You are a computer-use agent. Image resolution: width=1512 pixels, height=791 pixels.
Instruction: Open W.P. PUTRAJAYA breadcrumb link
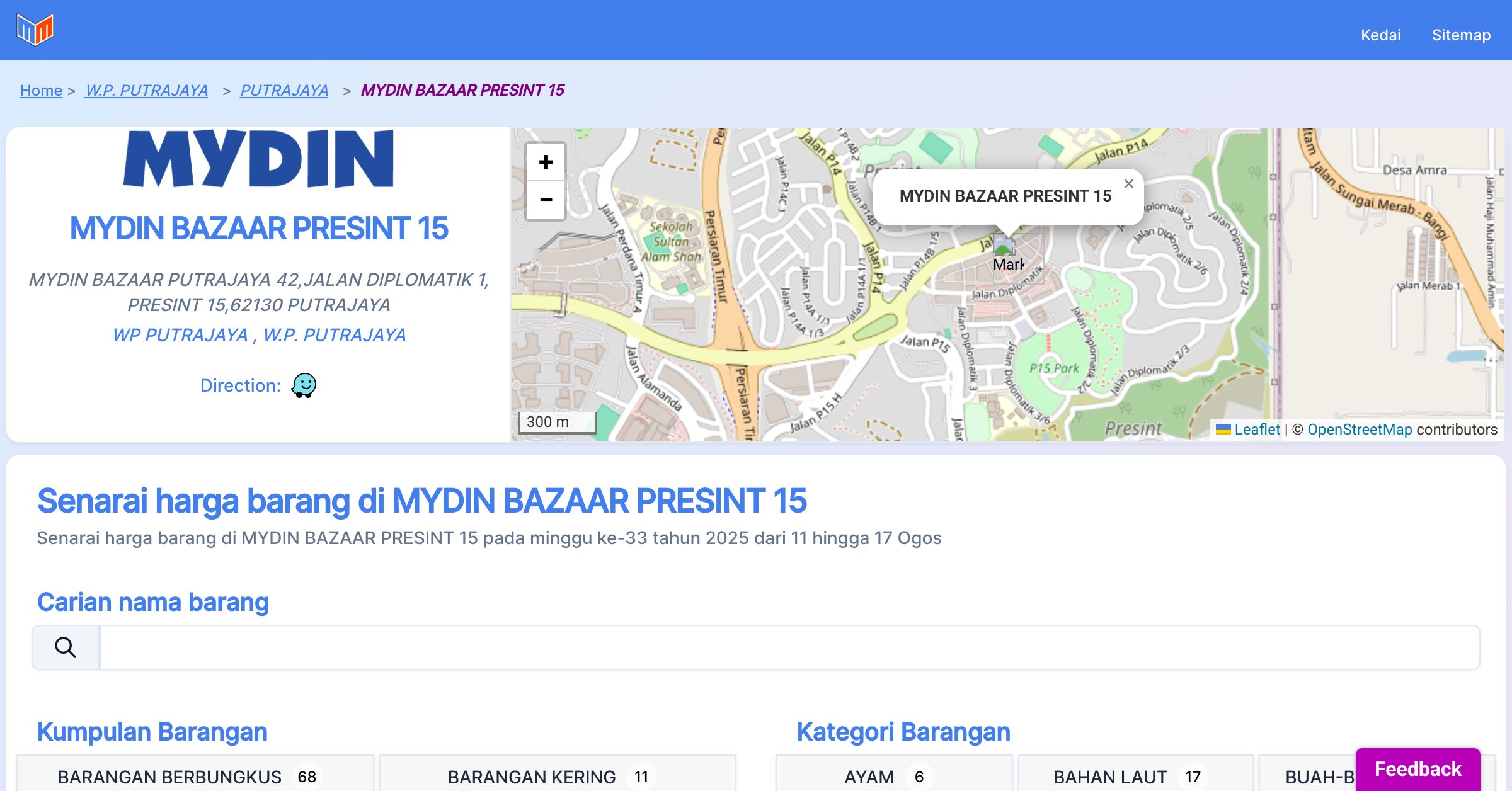(x=147, y=90)
